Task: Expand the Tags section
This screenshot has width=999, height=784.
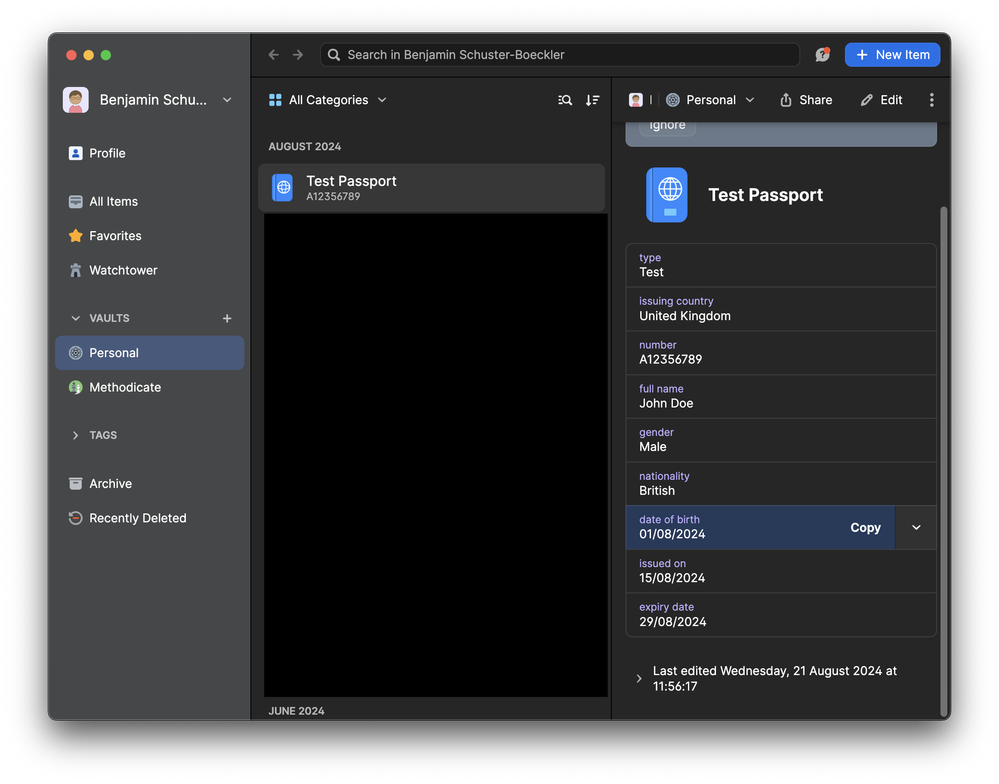Action: 76,435
